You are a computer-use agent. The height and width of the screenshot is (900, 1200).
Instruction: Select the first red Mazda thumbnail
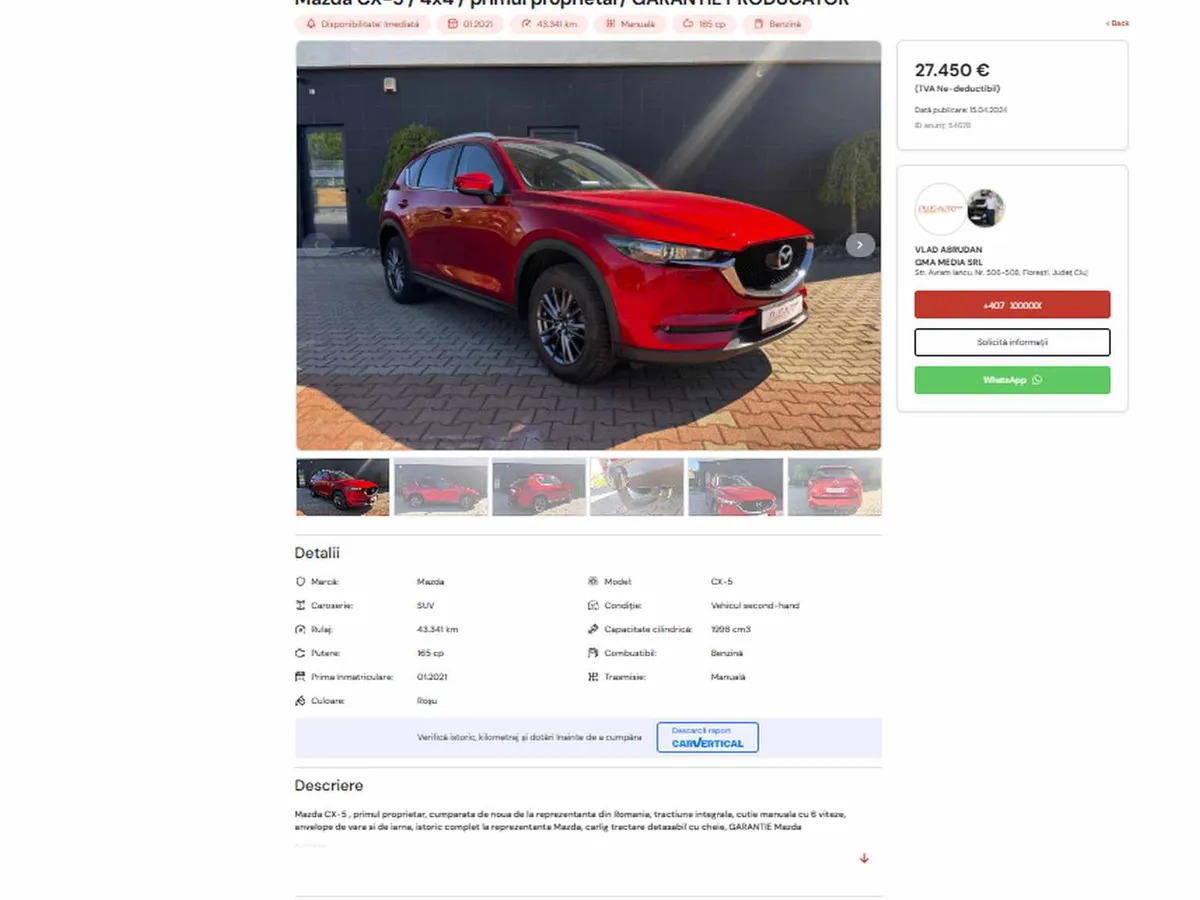pos(343,487)
